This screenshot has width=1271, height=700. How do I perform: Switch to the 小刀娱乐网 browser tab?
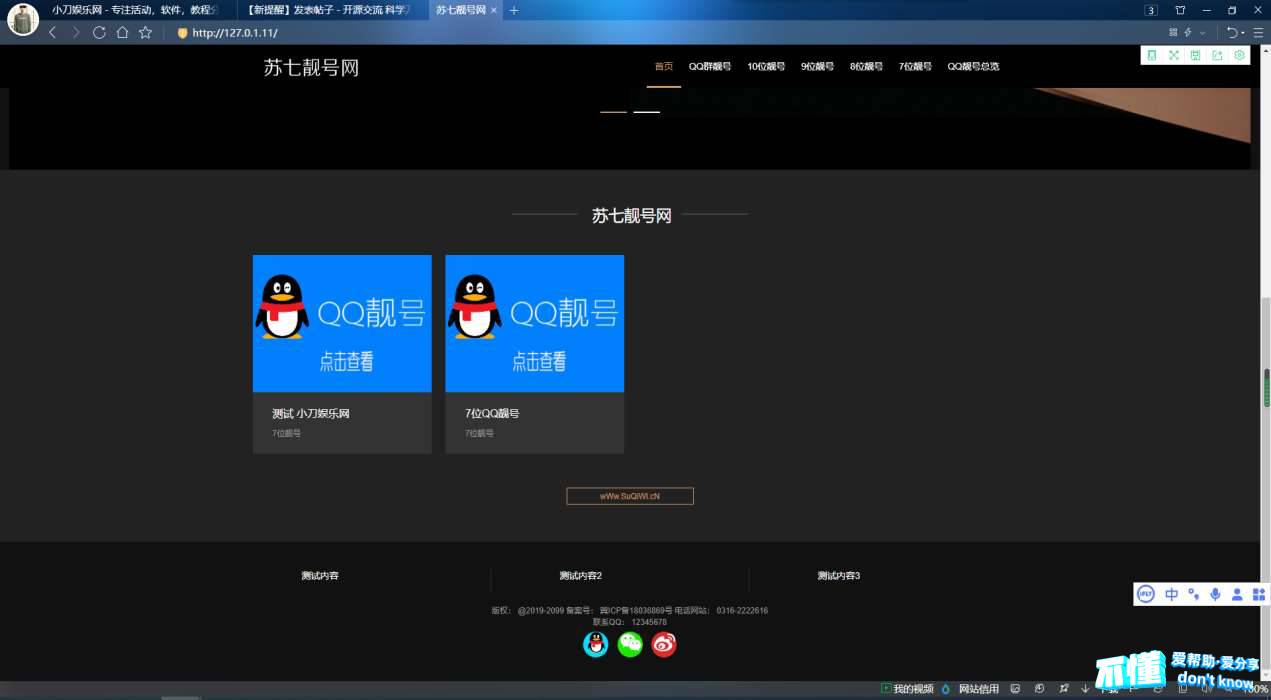click(130, 10)
